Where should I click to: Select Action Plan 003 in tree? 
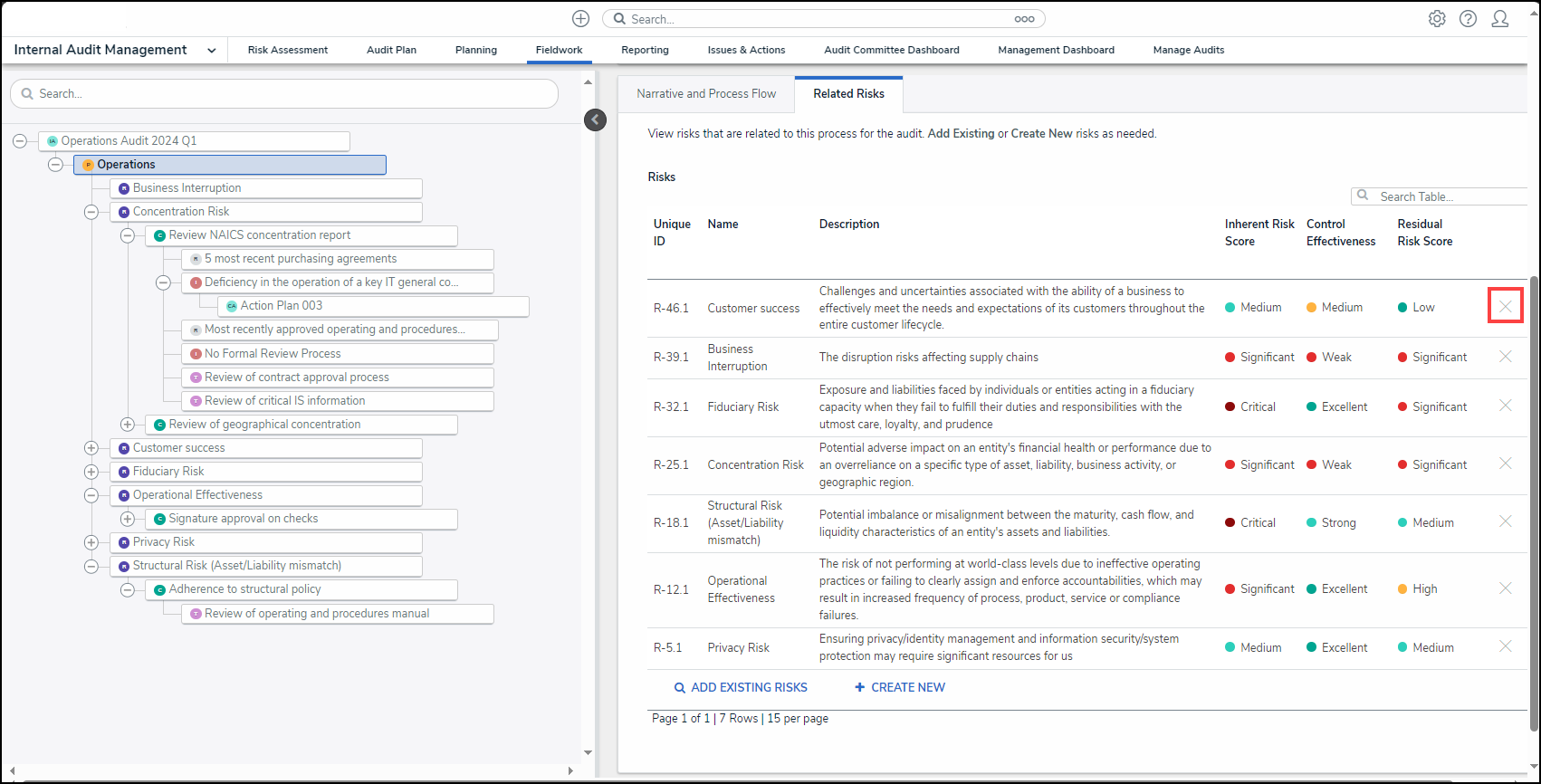pos(282,306)
